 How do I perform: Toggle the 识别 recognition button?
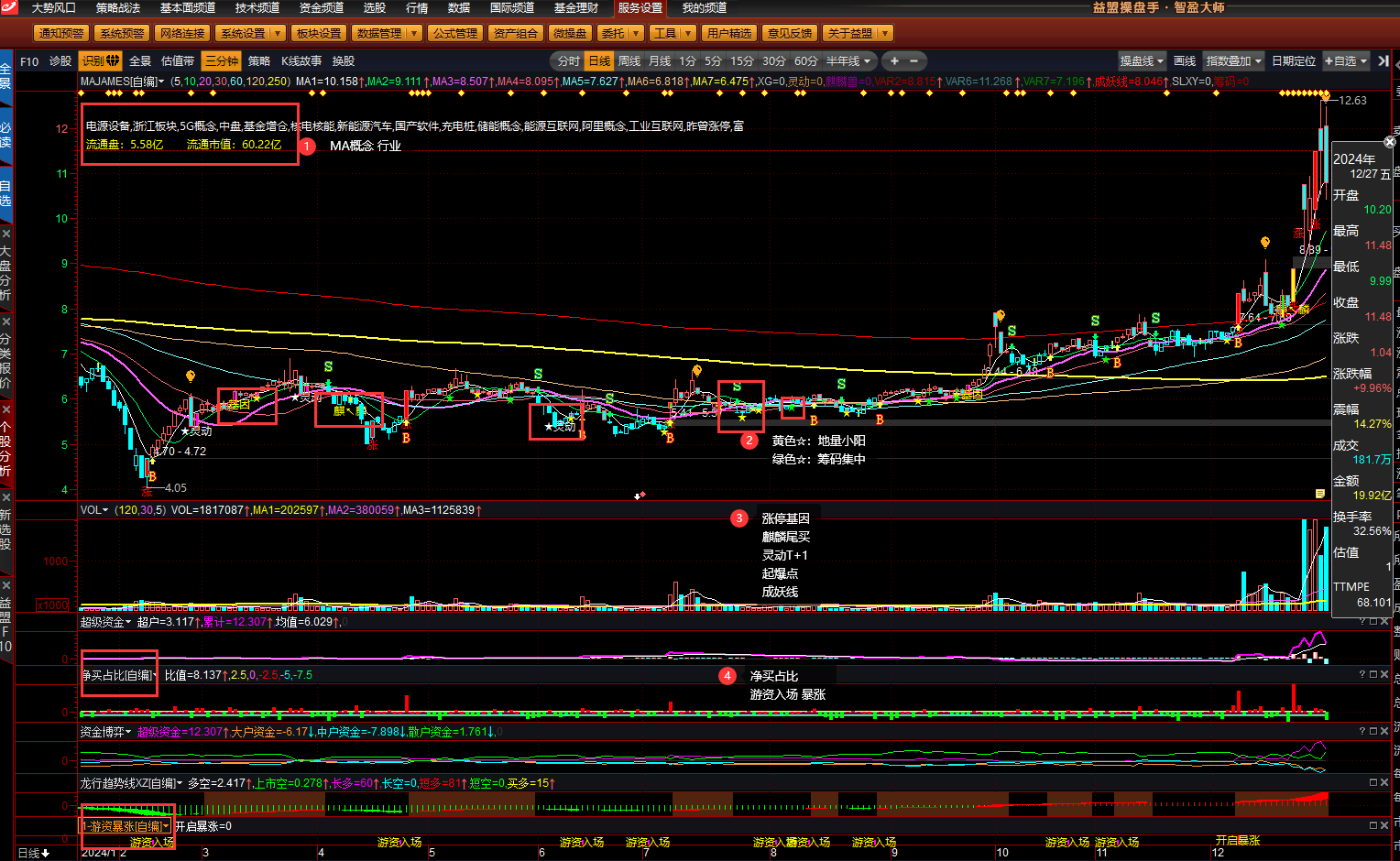pyautogui.click(x=101, y=61)
